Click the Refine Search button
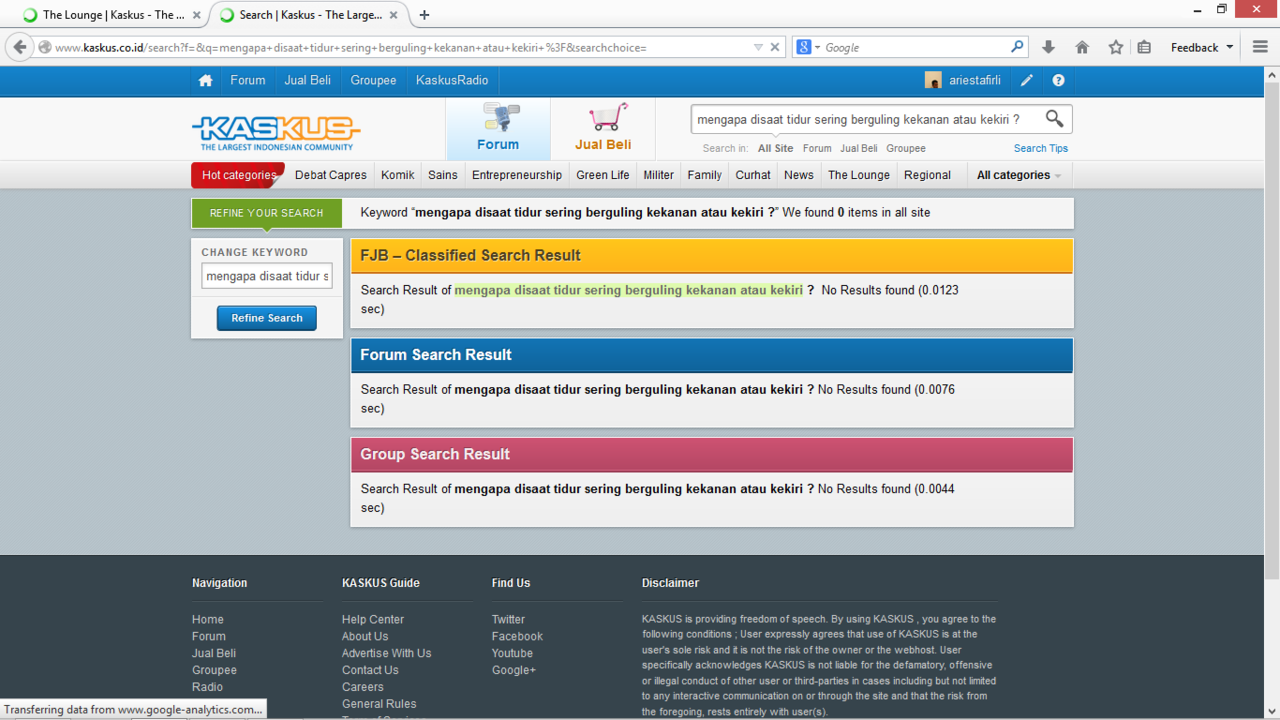The image size is (1280, 720). (267, 318)
